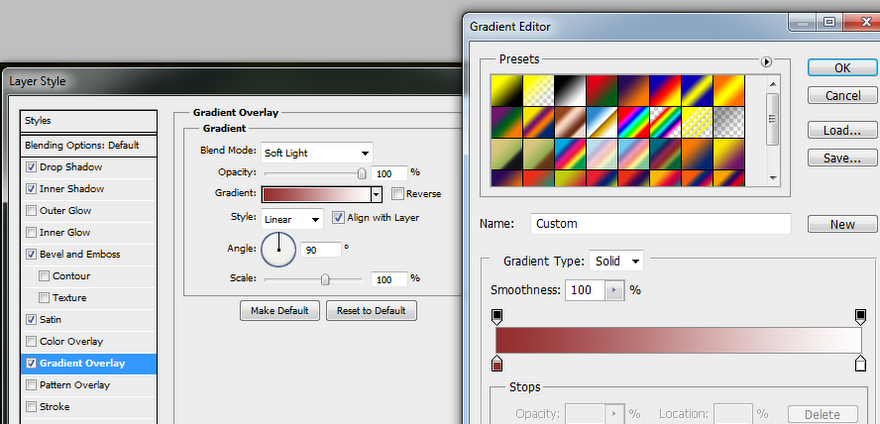Click the Layer Style Opacity value field

(389, 174)
